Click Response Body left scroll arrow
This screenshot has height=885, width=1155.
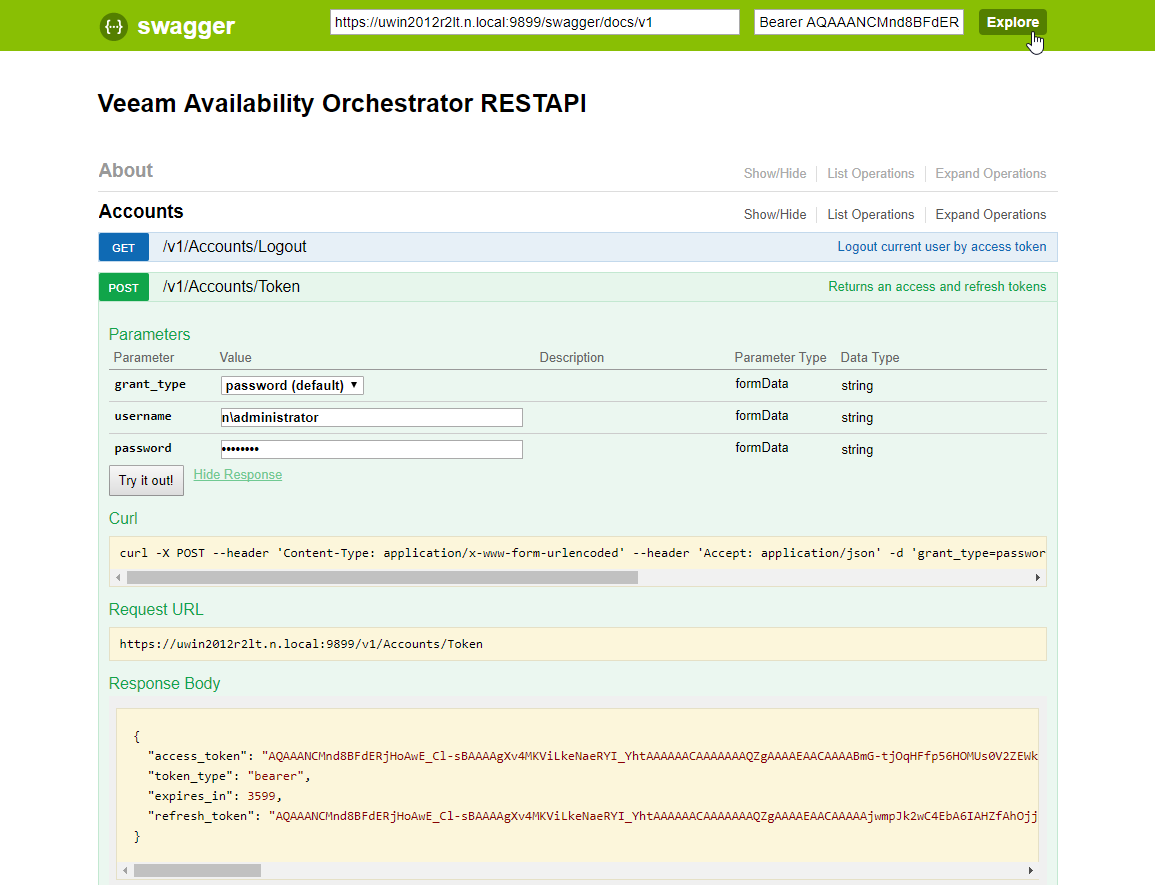point(125,870)
